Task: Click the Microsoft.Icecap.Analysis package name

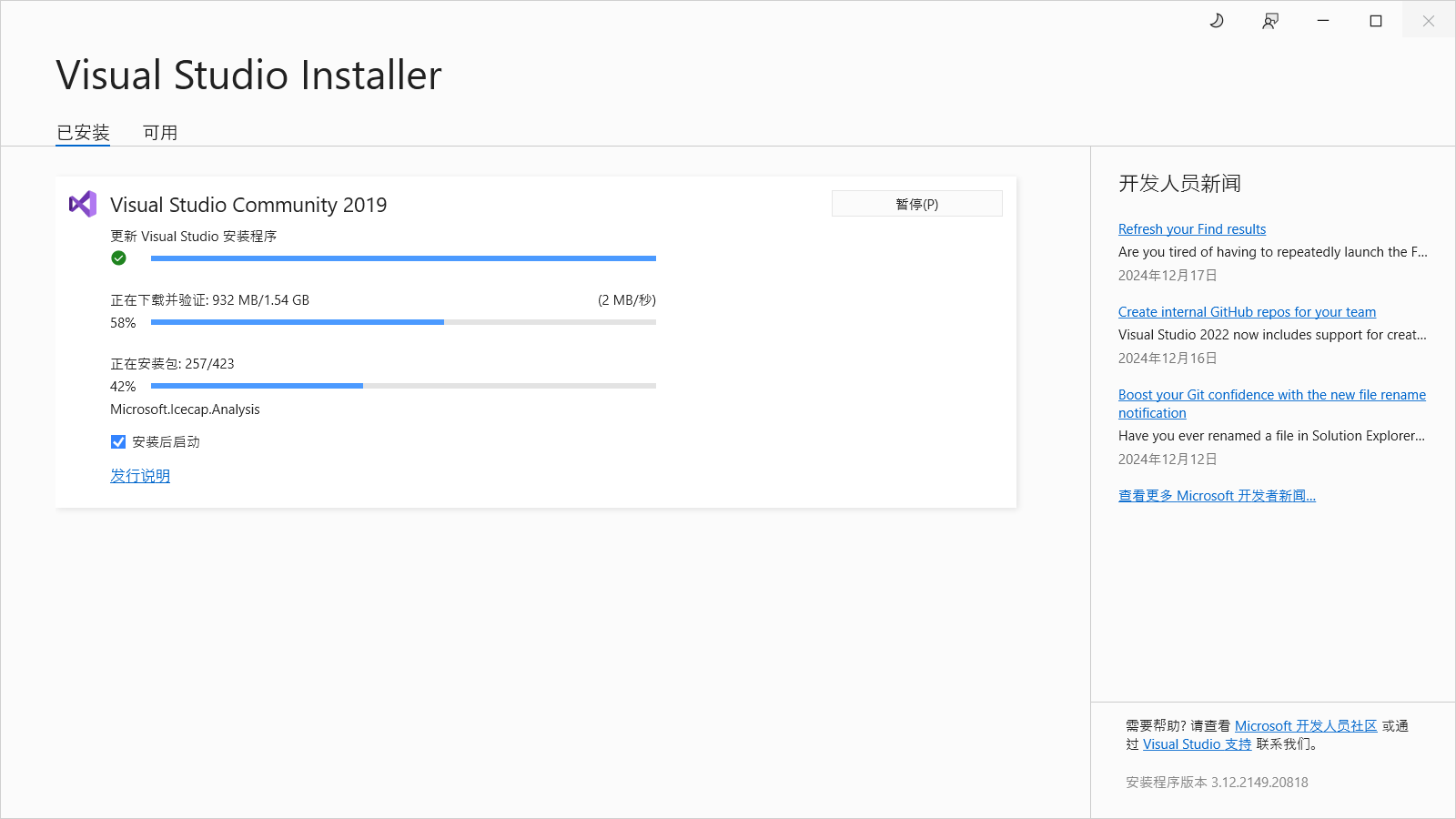Action: (184, 409)
